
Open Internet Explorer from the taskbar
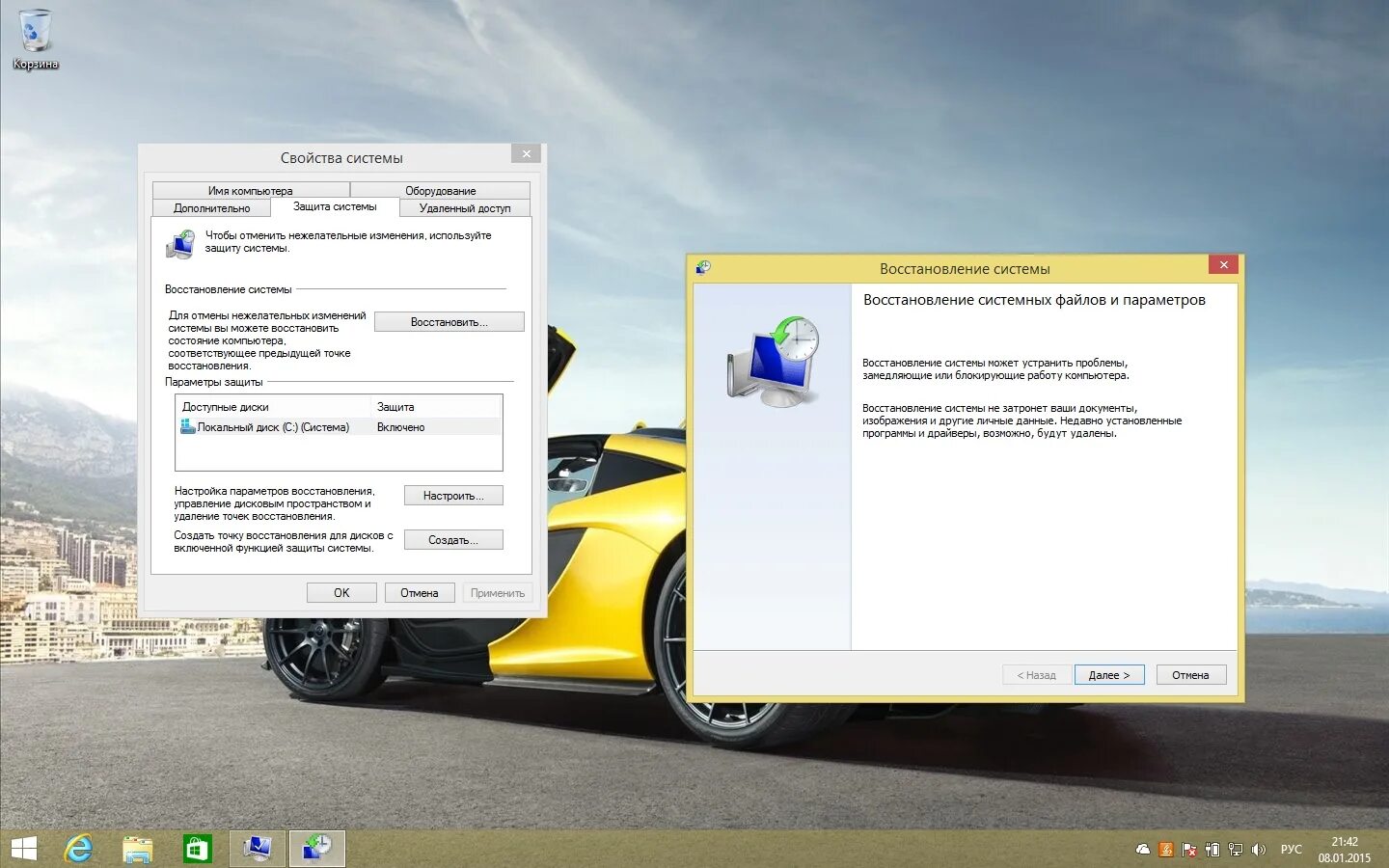(78, 849)
